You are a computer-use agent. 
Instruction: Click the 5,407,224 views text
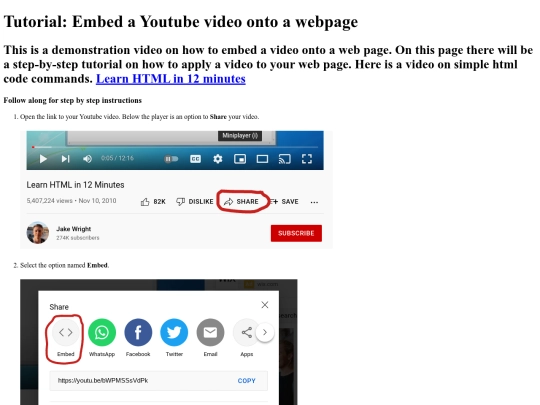pos(50,201)
